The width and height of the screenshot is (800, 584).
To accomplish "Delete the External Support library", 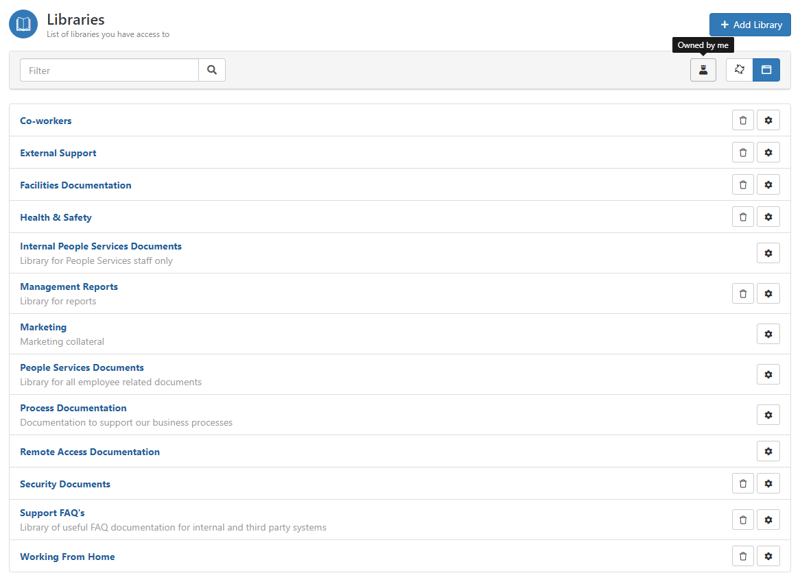I will click(742, 153).
